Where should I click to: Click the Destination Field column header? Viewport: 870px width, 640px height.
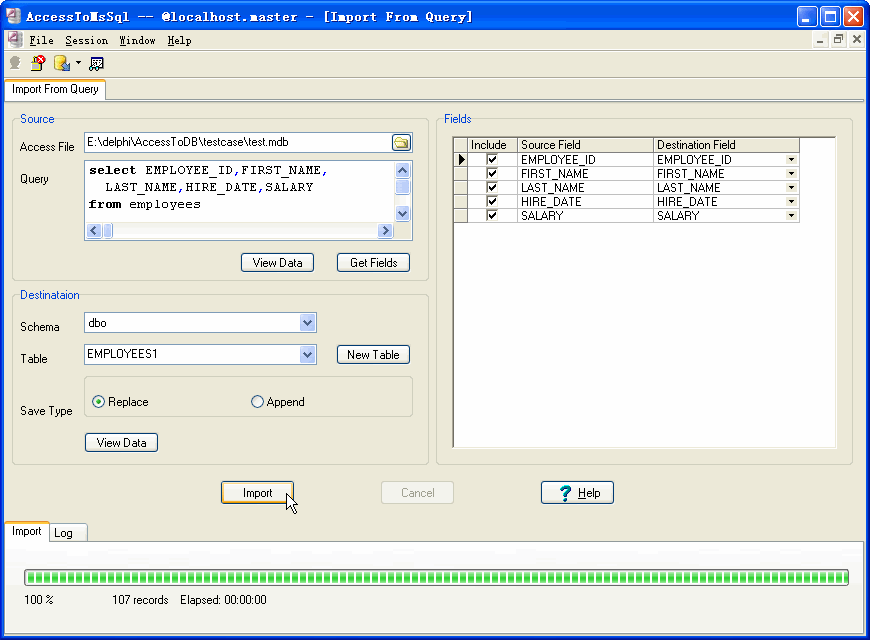pos(726,145)
